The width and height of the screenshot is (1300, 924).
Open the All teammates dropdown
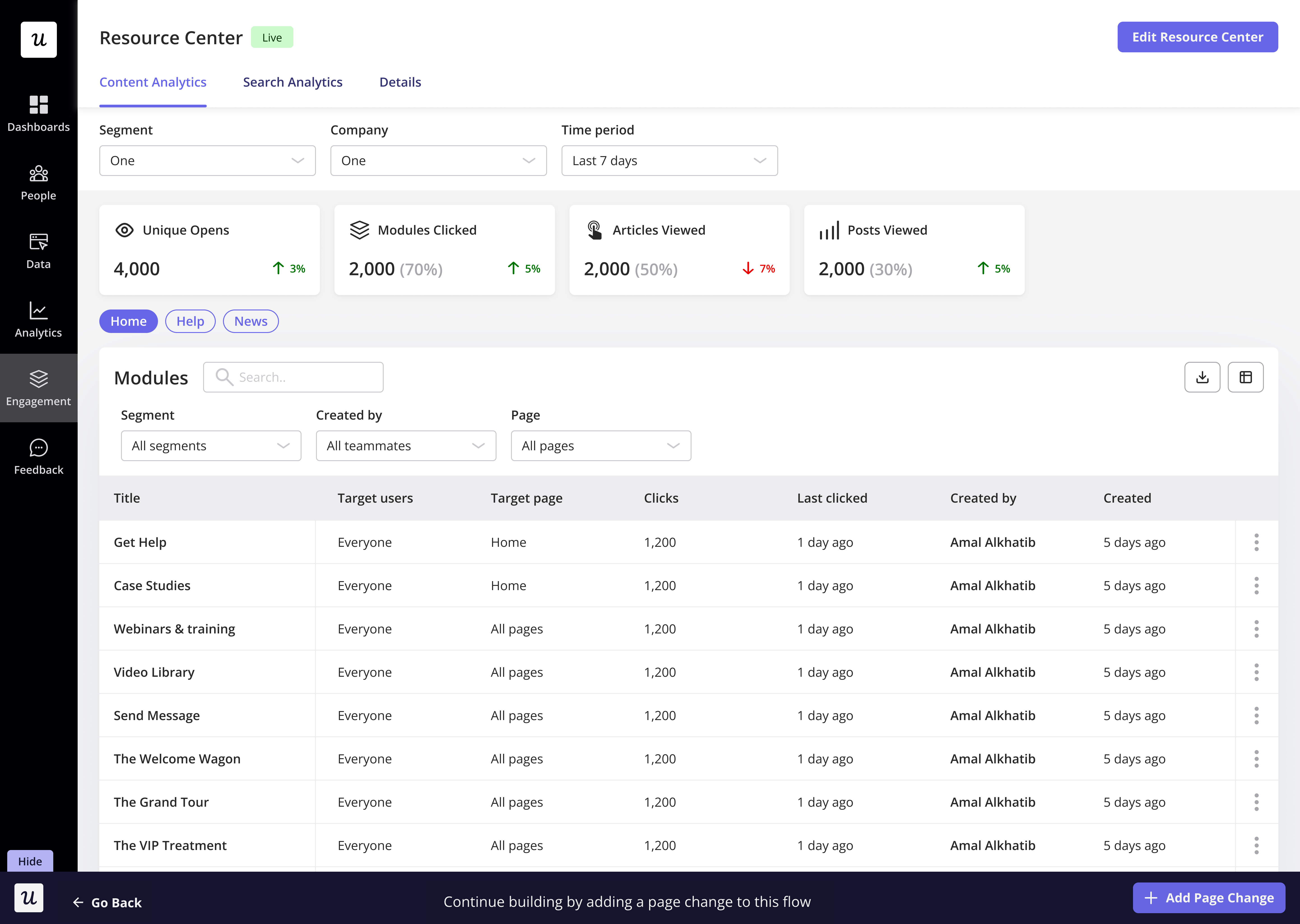coord(405,446)
